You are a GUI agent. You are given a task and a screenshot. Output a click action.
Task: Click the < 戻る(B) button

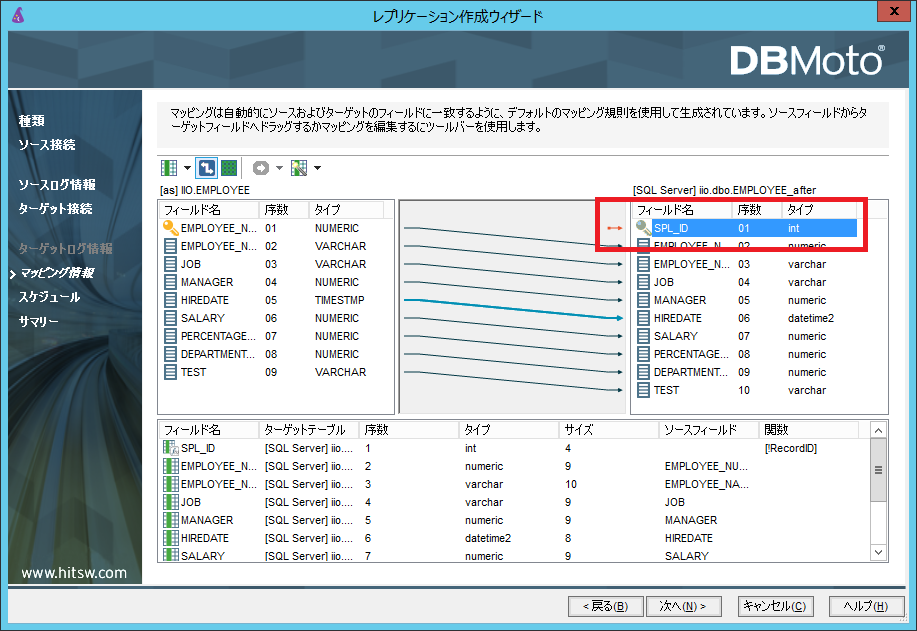point(605,606)
